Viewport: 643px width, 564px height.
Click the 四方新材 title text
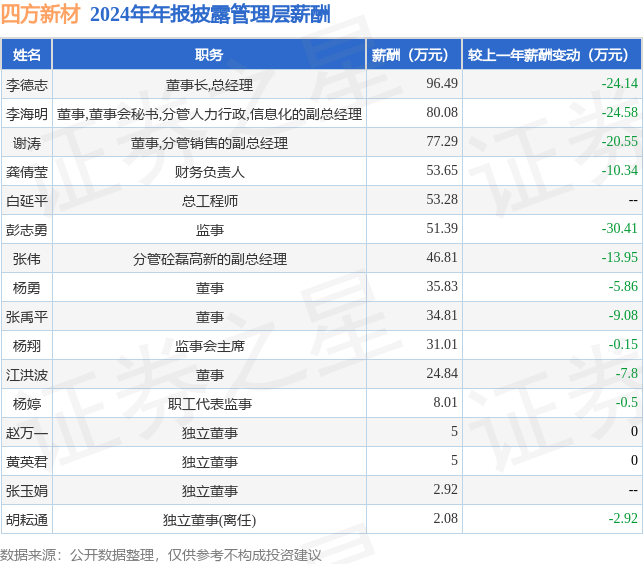click(x=40, y=14)
